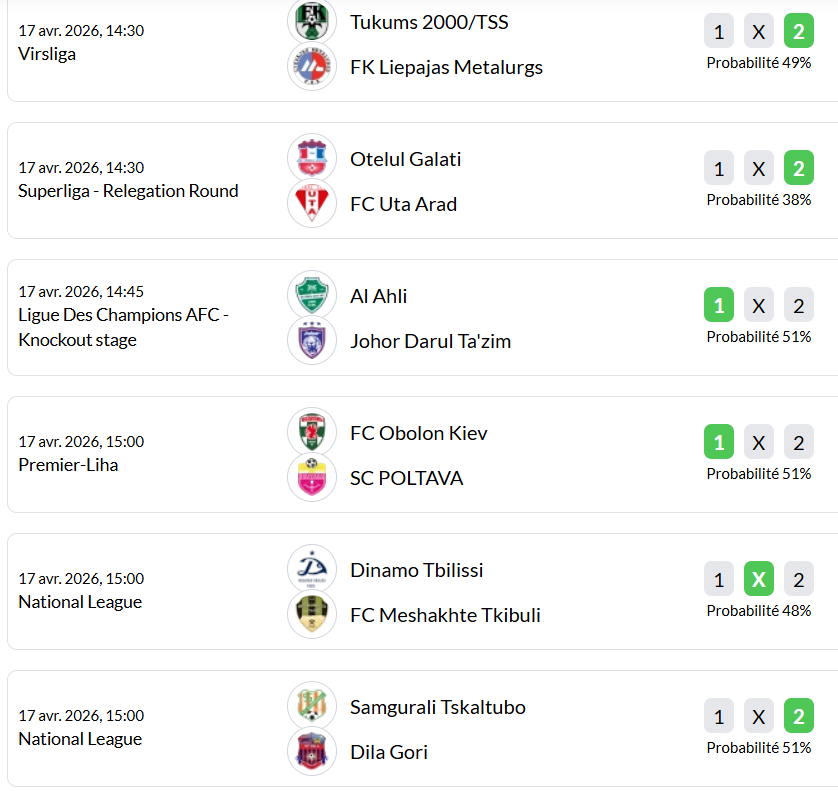Click the Johor Darul Ta'zim team logo
The height and width of the screenshot is (791, 838).
point(312,341)
